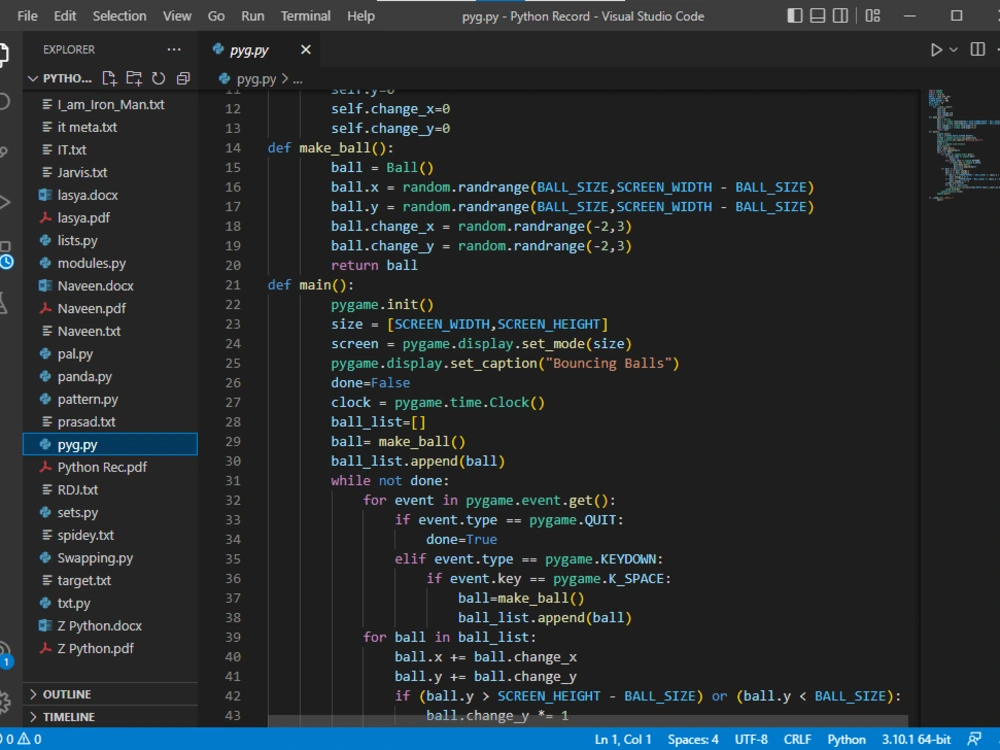This screenshot has height=750, width=1000.
Task: Open 'Python Rec.pdf' from the file list
Action: pyautogui.click(x=110, y=467)
